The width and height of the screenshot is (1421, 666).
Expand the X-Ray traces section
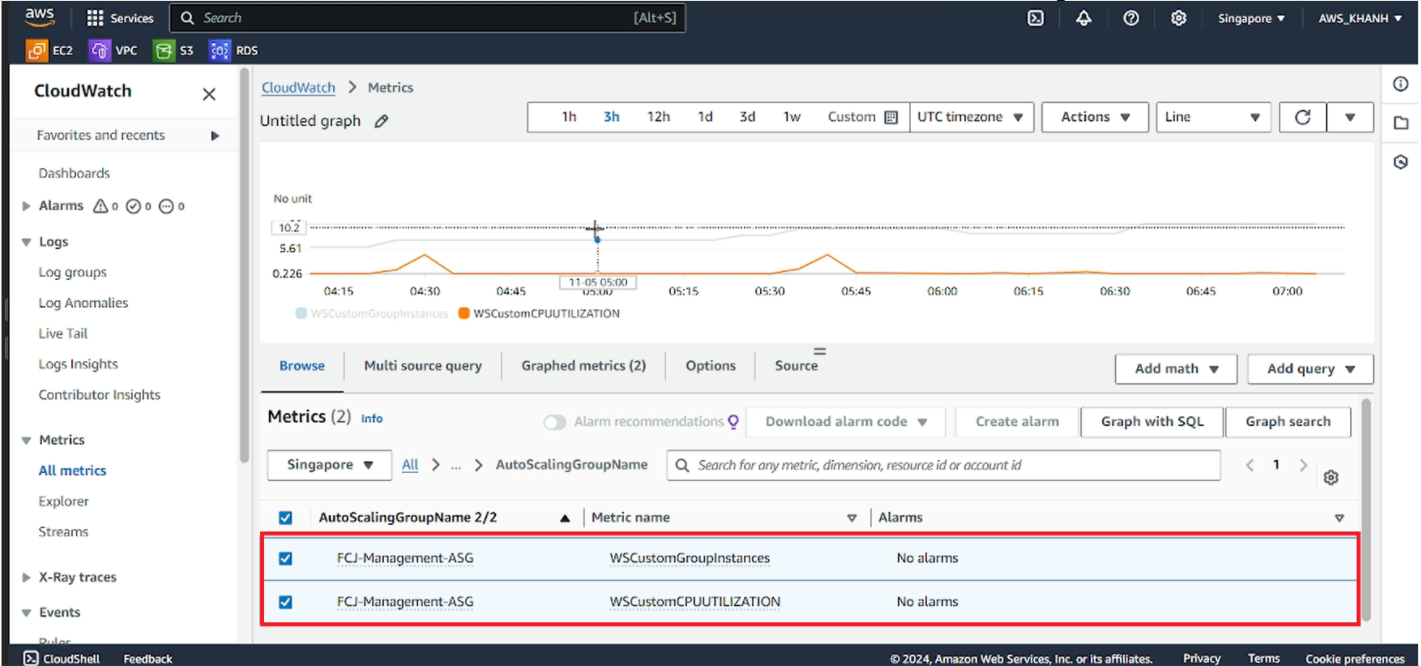pyautogui.click(x=27, y=577)
